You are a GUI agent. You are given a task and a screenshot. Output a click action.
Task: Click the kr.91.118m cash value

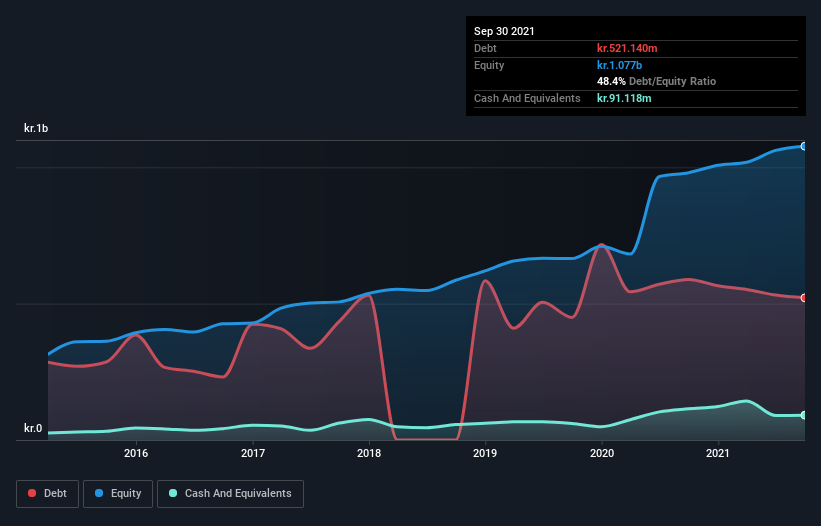[x=624, y=98]
